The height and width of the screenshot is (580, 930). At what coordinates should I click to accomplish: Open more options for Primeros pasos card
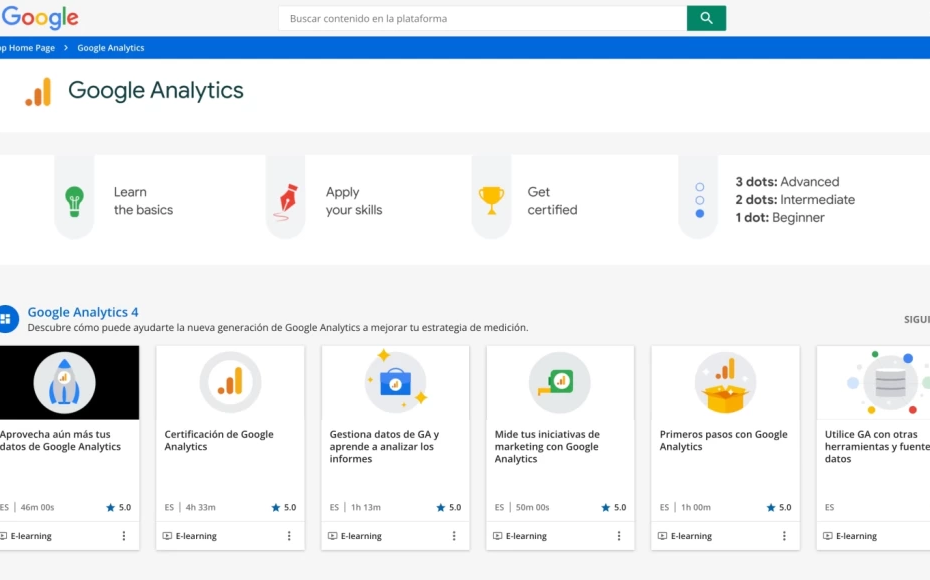(784, 536)
